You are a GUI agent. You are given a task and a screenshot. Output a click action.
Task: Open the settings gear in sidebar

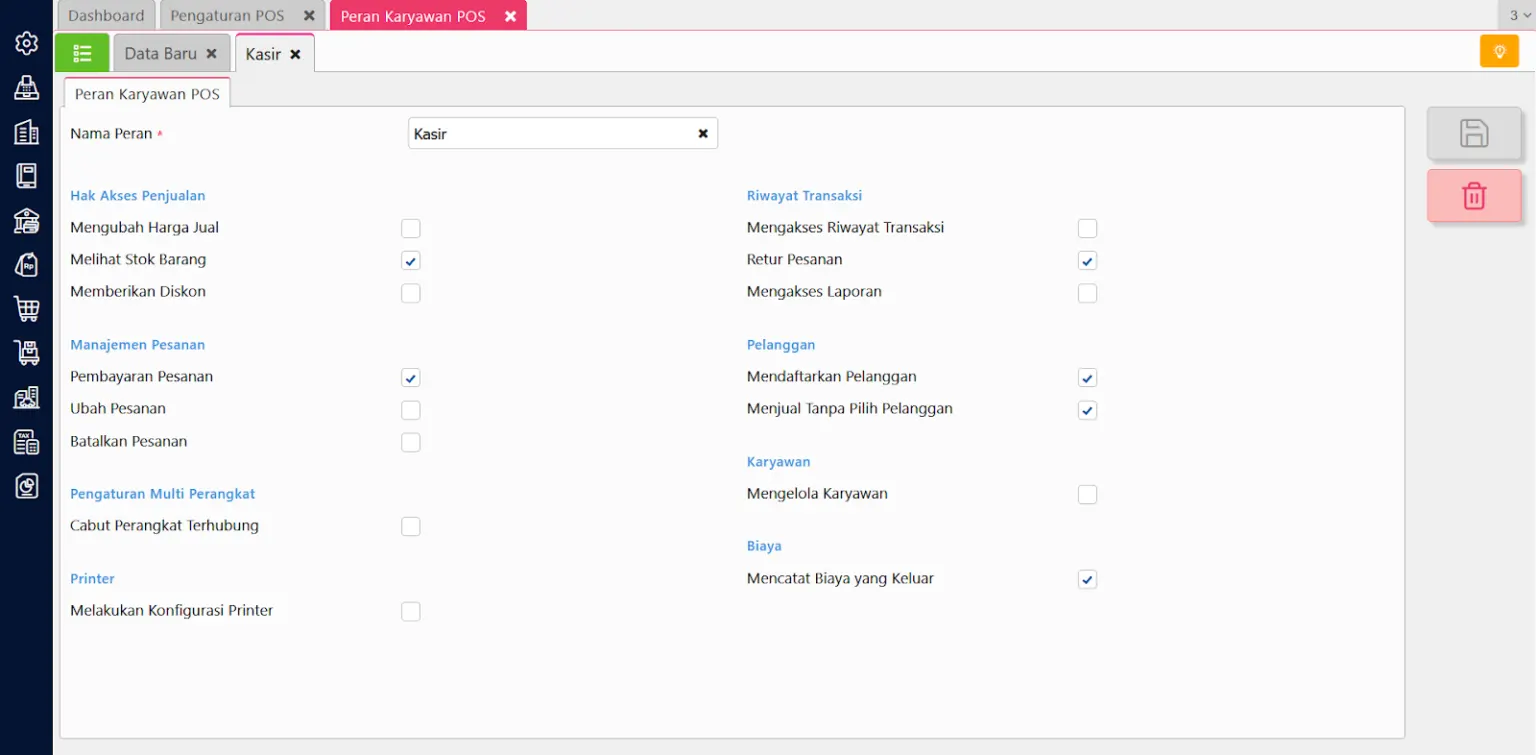click(27, 43)
